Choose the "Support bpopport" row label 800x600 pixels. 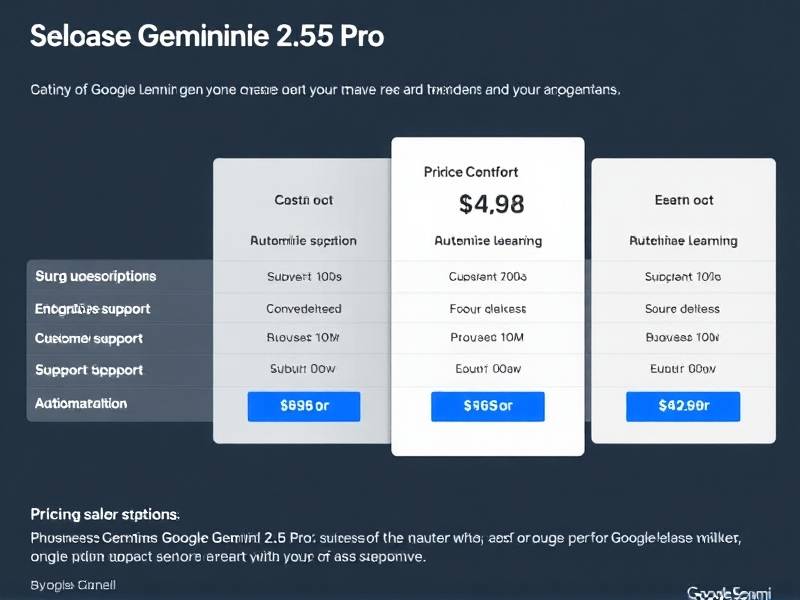[89, 370]
